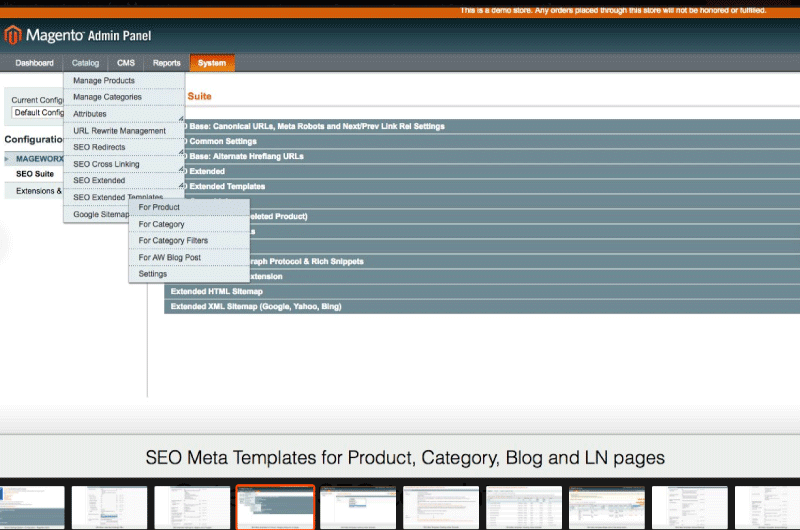Choose For Category Filters option
800x530 pixels.
tap(189, 240)
